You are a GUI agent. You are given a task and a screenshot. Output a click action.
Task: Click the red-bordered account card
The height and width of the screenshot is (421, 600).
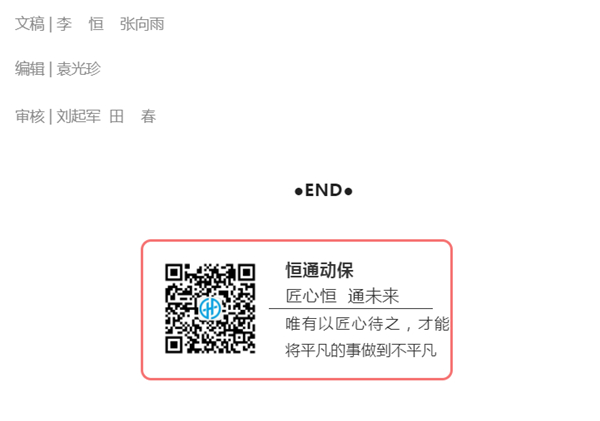pos(297,310)
